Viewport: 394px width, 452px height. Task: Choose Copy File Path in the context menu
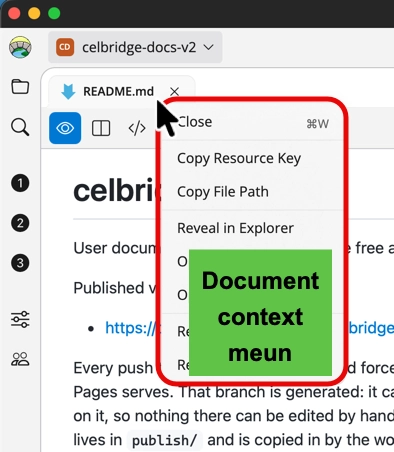tap(253, 192)
